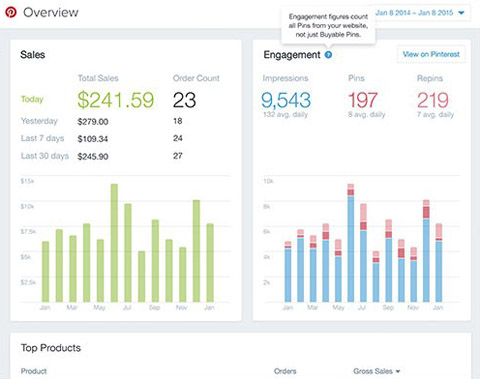Click the Product column header

tap(34, 371)
